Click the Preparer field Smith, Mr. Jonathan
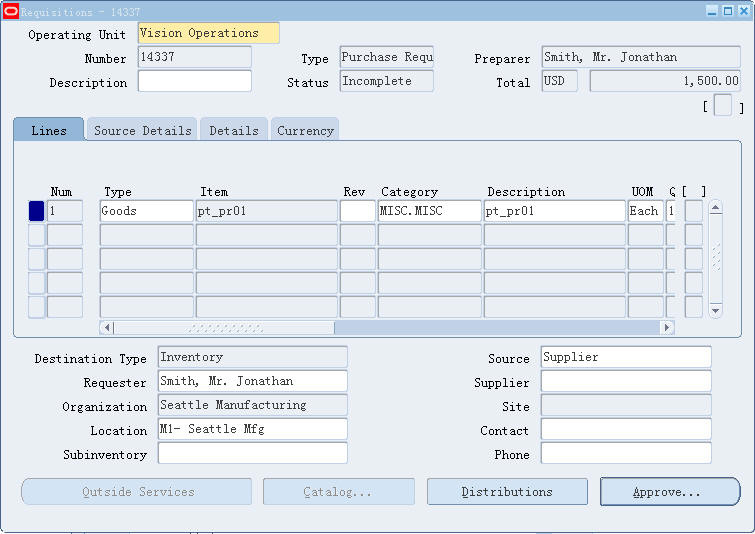 [641, 57]
